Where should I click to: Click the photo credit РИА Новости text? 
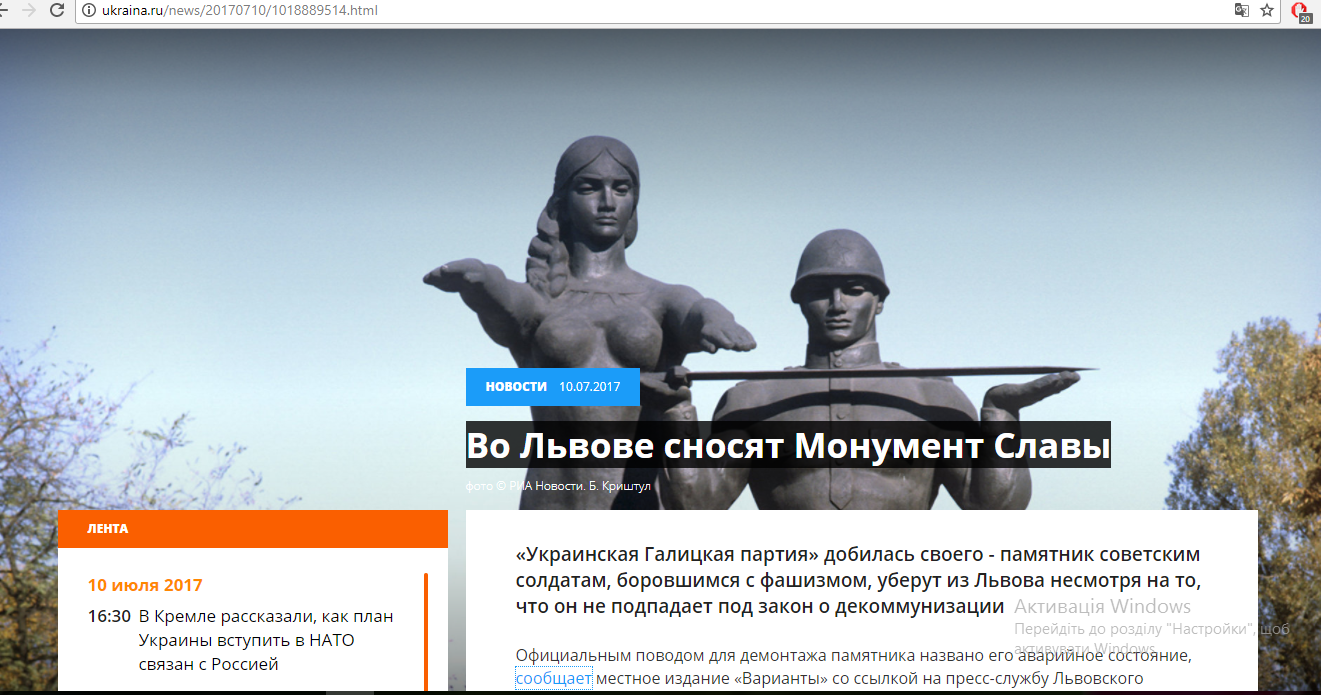pyautogui.click(x=560, y=487)
